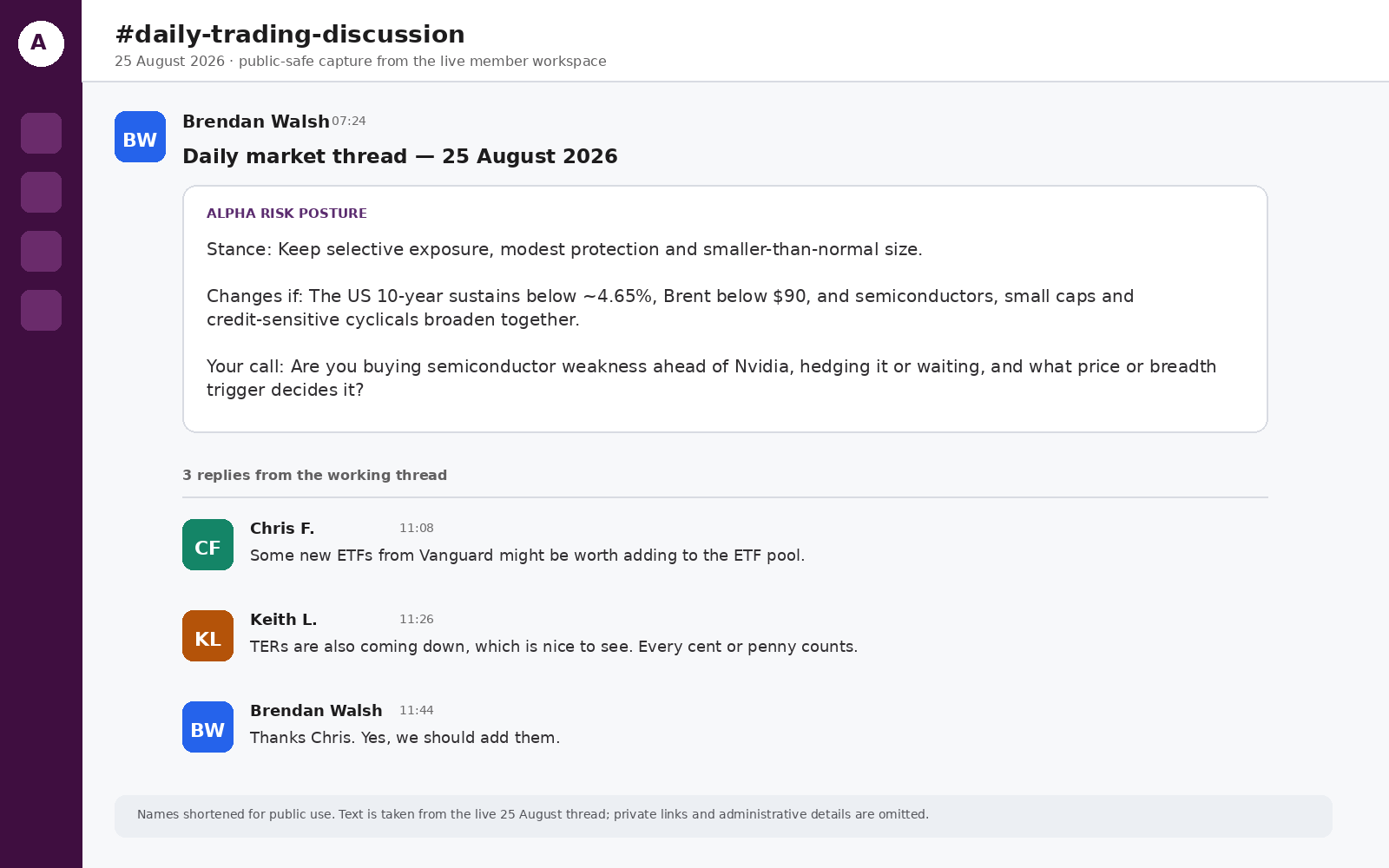
Task: Select the first sidebar square icon
Action: click(41, 133)
